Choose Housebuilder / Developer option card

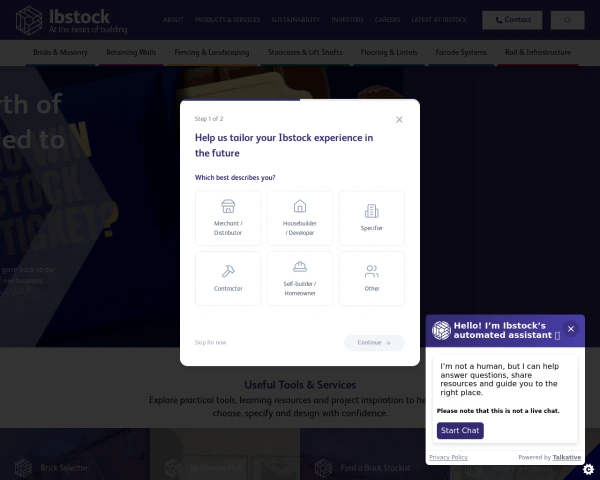tap(300, 218)
